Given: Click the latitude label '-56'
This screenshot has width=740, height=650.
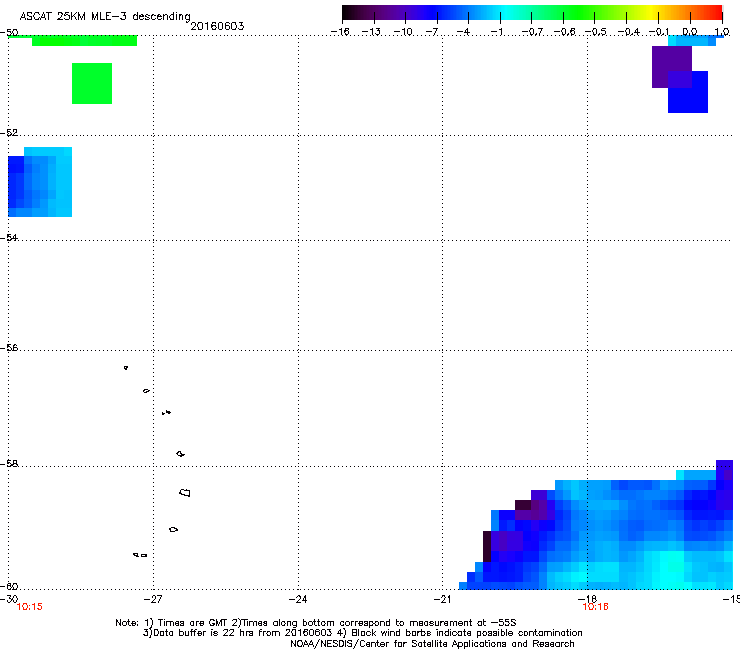Looking at the screenshot, I should (9, 348).
